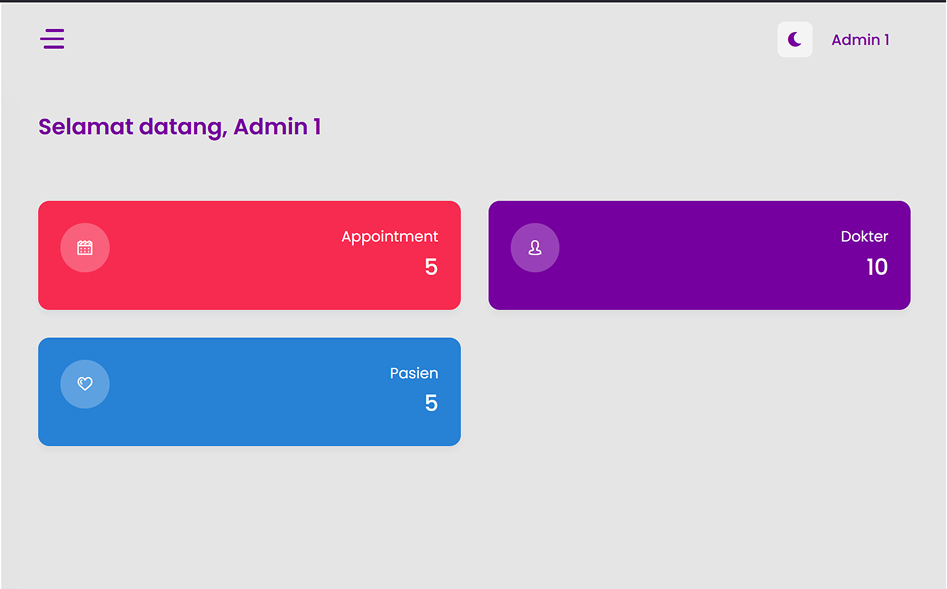Select the Appointment count number 5
This screenshot has width=947, height=589.
pos(431,267)
